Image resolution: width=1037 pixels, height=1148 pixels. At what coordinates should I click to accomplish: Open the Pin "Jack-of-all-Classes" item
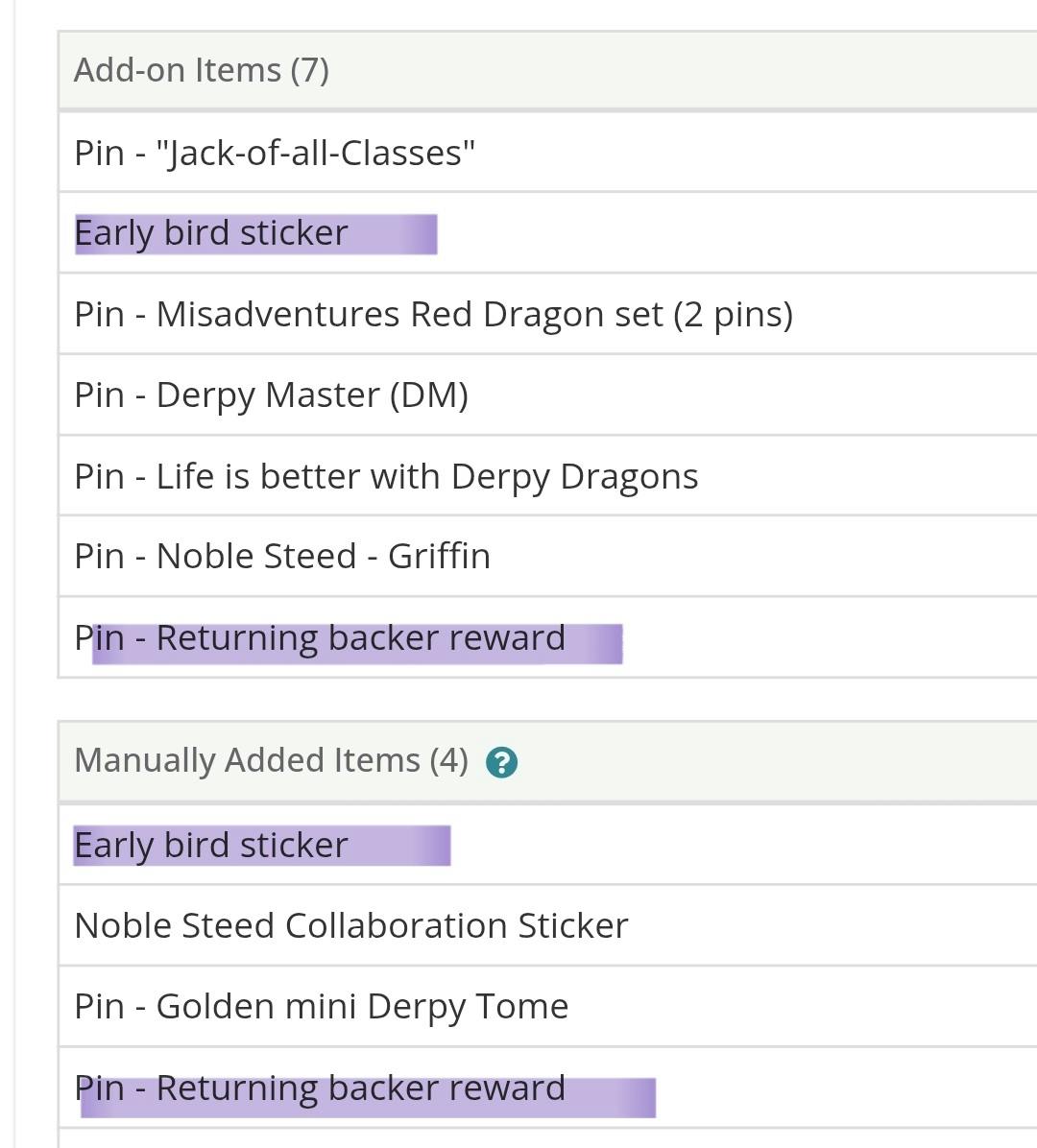[275, 154]
